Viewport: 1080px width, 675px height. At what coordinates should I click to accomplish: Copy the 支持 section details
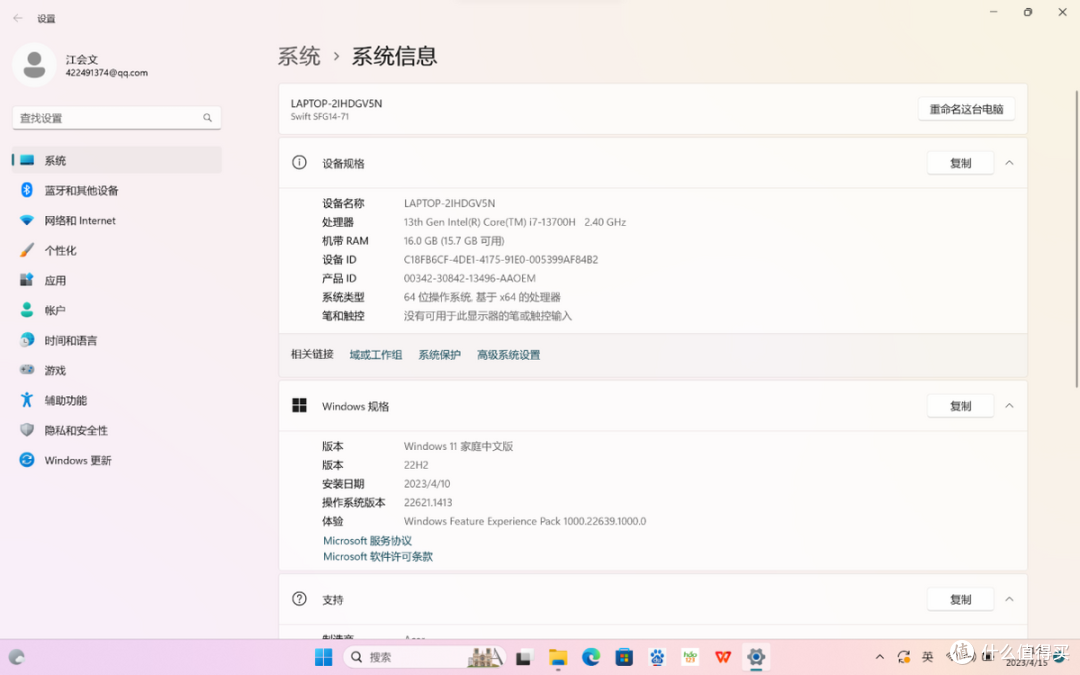click(x=961, y=599)
